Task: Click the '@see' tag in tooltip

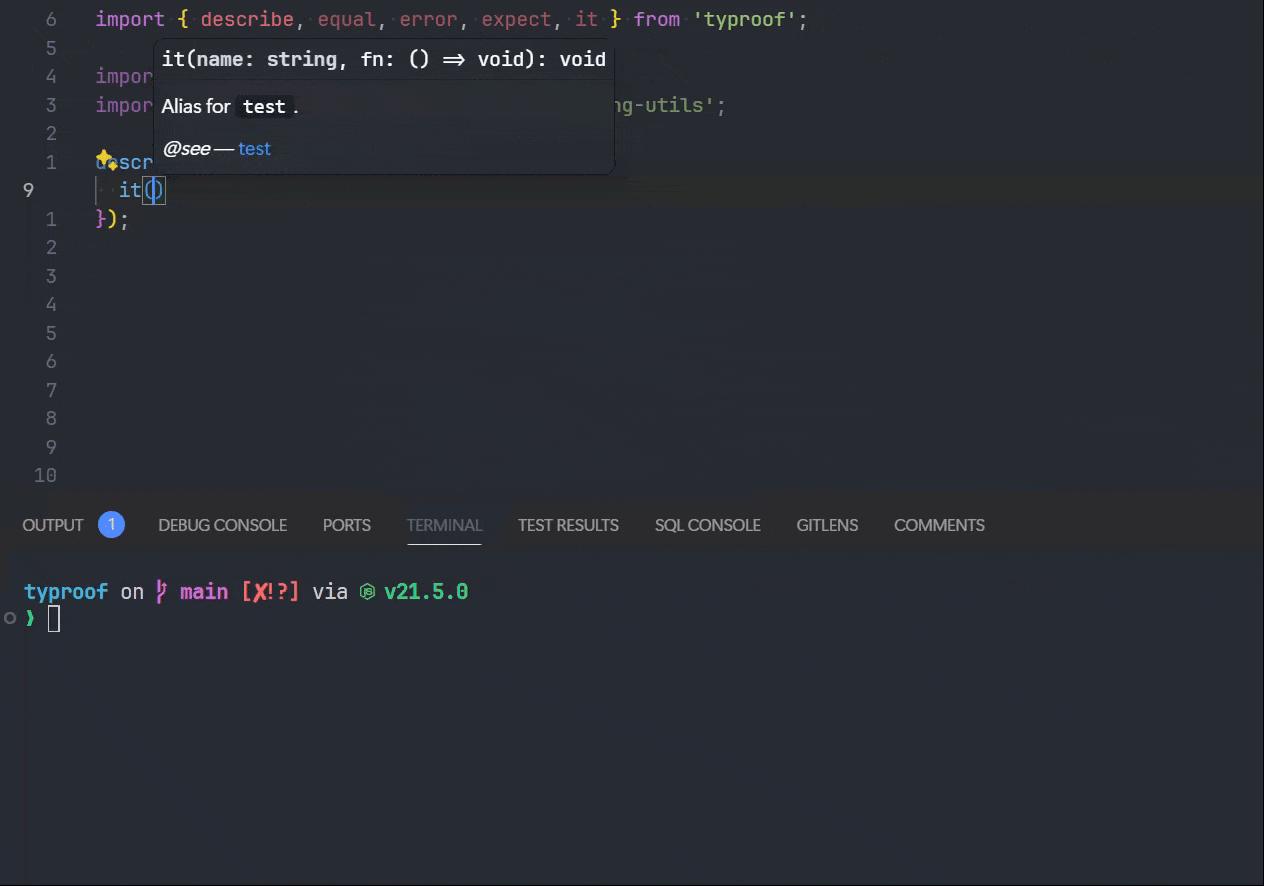Action: [x=187, y=149]
